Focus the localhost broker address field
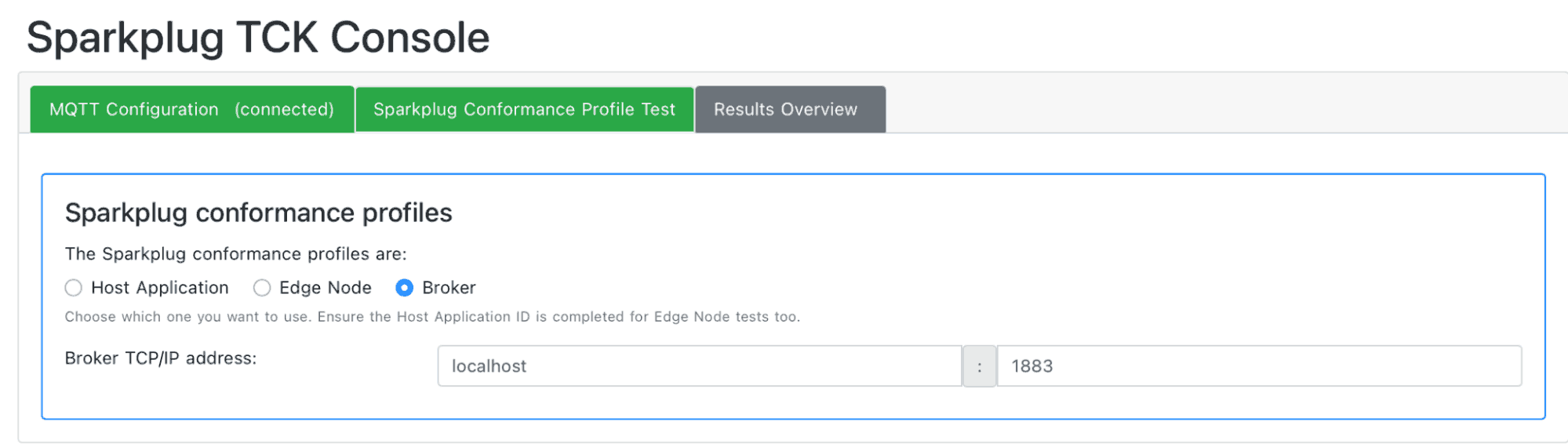 [x=700, y=366]
